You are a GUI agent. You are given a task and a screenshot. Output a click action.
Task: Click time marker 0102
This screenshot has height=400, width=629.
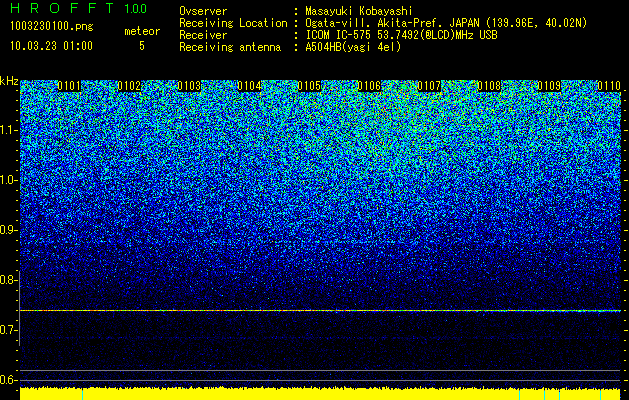tap(129, 86)
